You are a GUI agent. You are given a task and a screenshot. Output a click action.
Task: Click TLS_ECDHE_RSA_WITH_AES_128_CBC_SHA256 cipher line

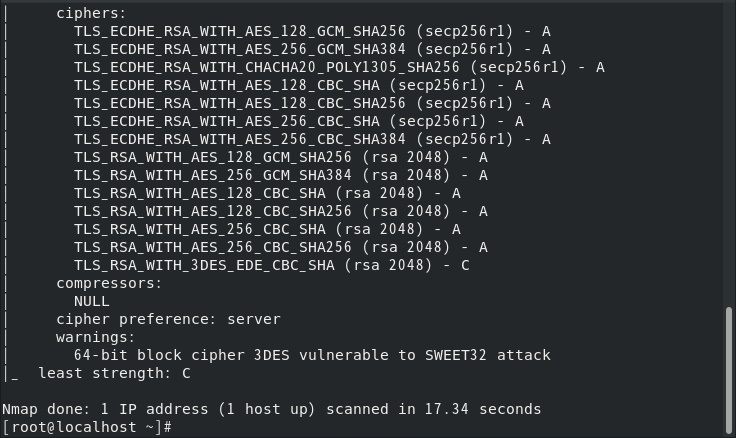pyautogui.click(x=312, y=103)
